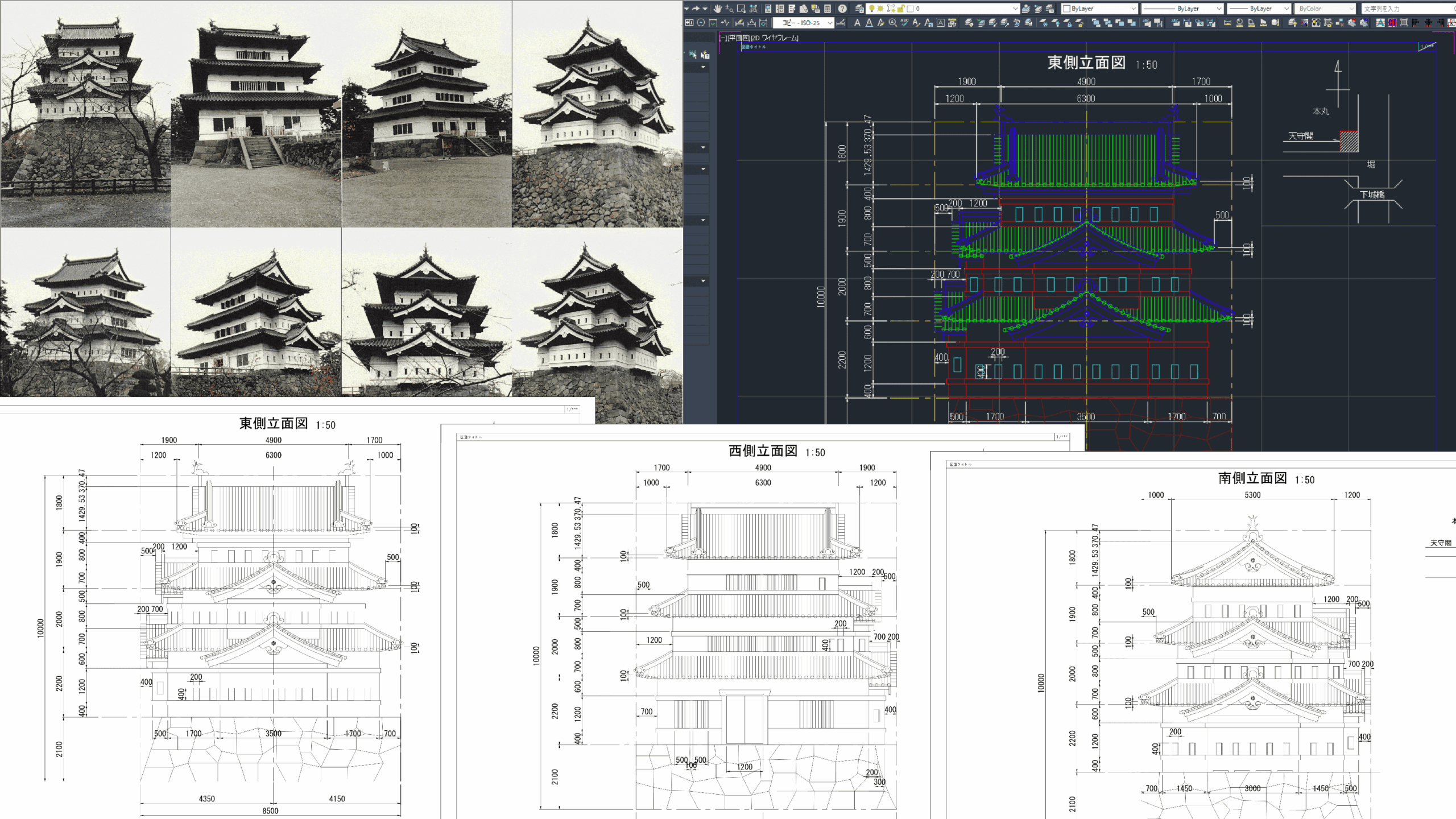The height and width of the screenshot is (819, 1456).
Task: Open the ByLayer linetype dropdown
Action: point(1219,9)
